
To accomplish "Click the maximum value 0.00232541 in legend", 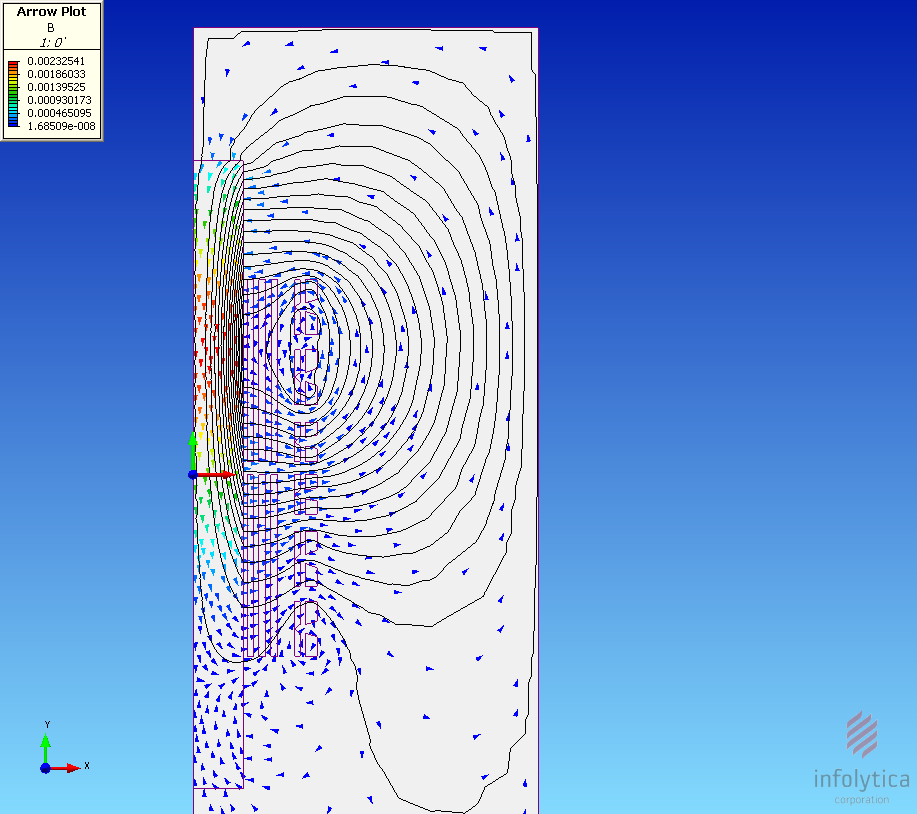I will [57, 61].
